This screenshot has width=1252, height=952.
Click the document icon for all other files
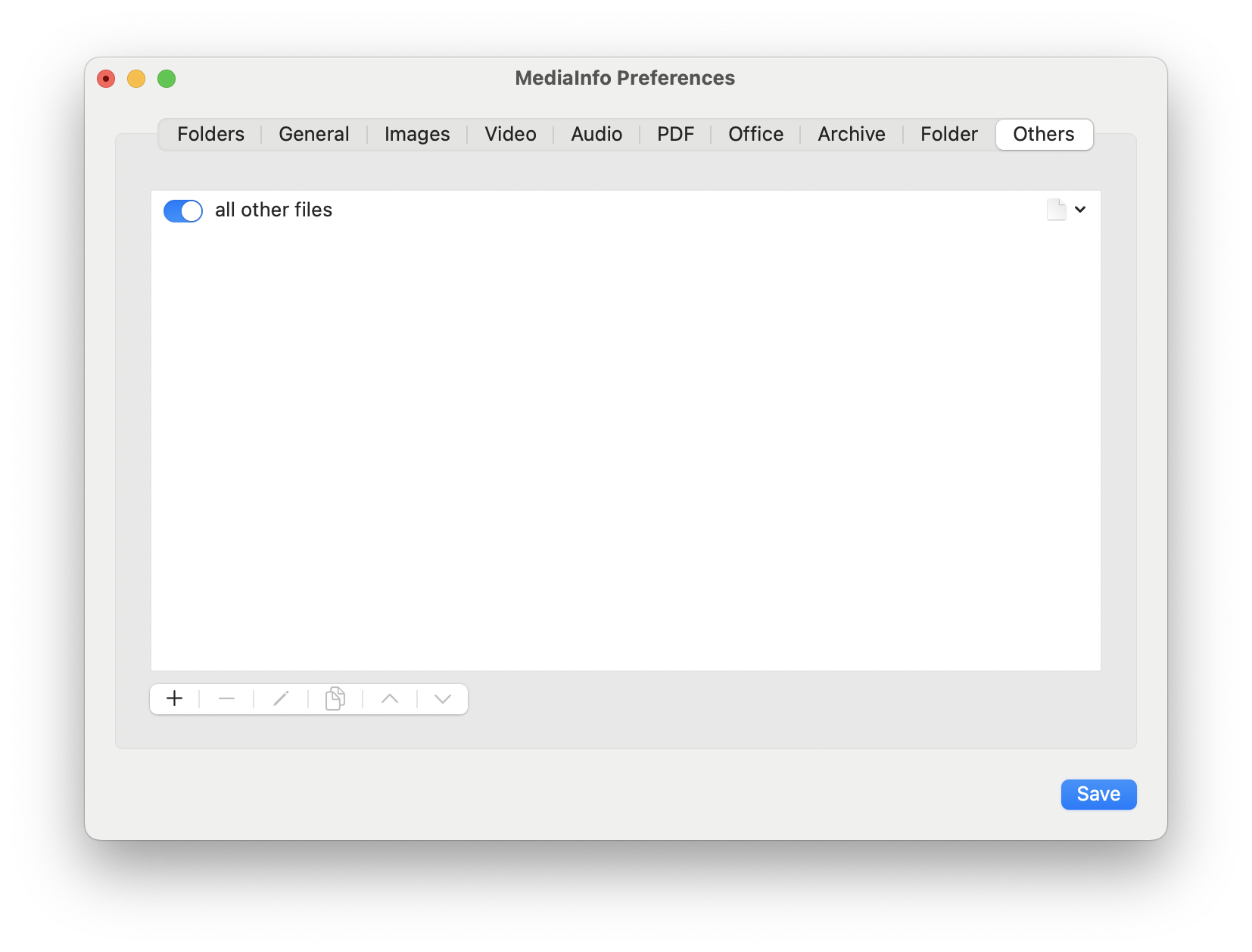pos(1057,210)
